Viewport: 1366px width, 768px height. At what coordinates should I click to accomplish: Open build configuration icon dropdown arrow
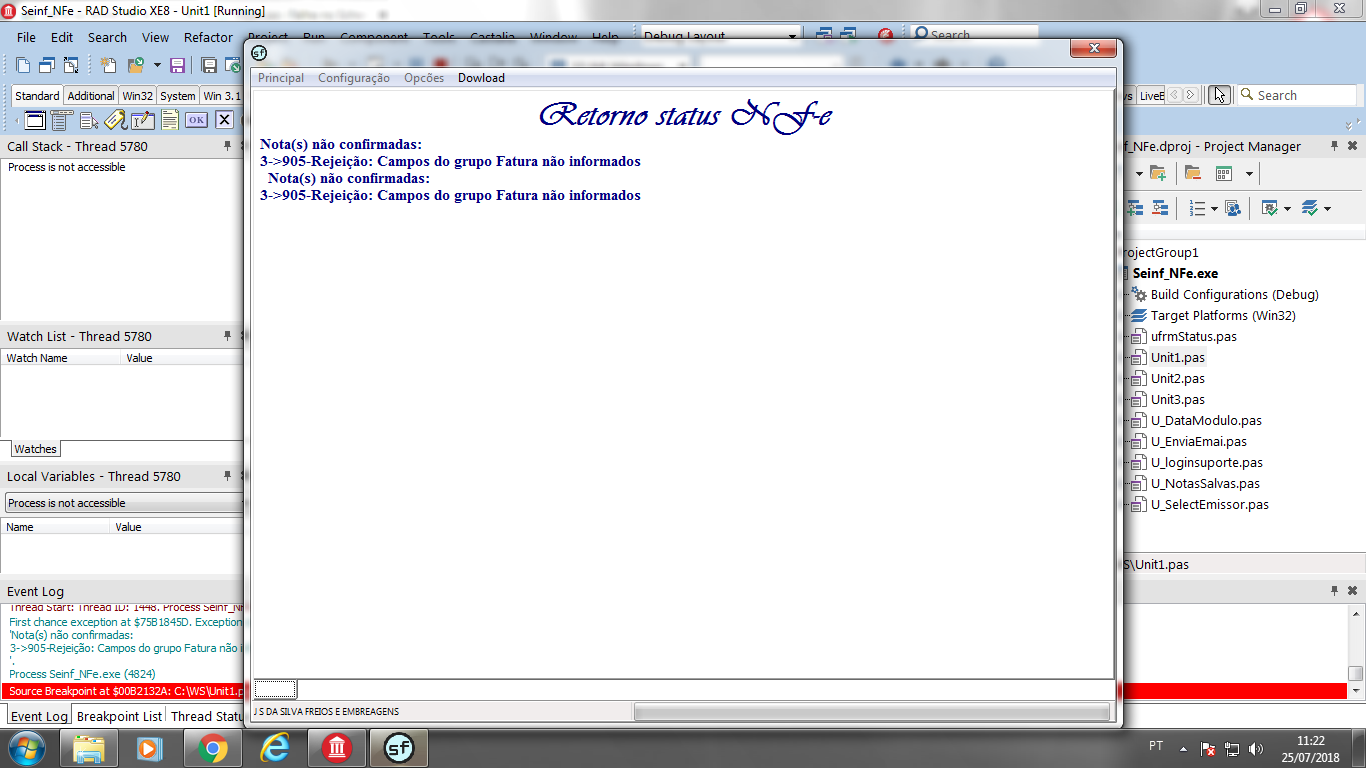point(1288,208)
